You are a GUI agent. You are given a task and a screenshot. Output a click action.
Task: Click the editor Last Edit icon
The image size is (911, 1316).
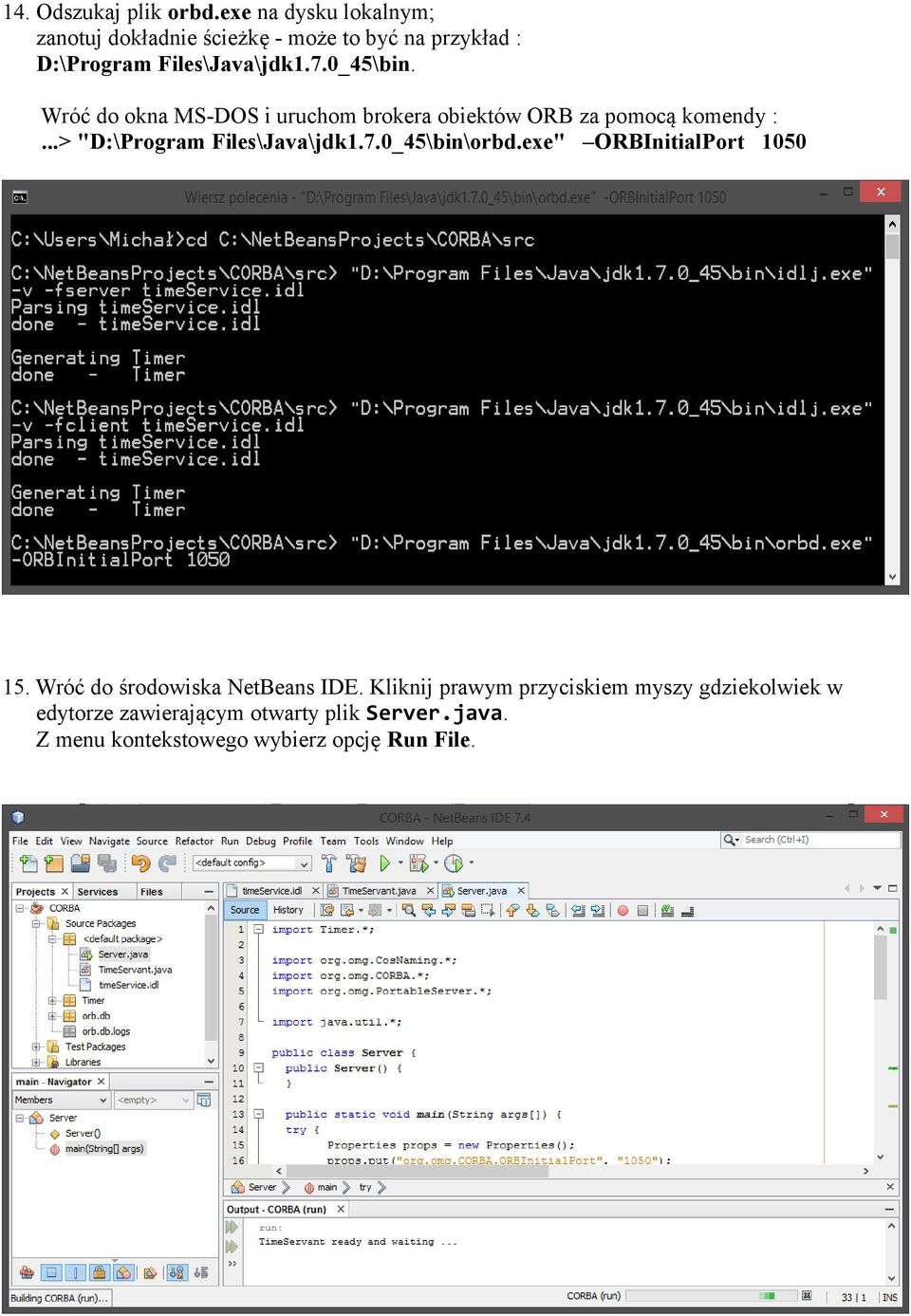click(x=327, y=910)
